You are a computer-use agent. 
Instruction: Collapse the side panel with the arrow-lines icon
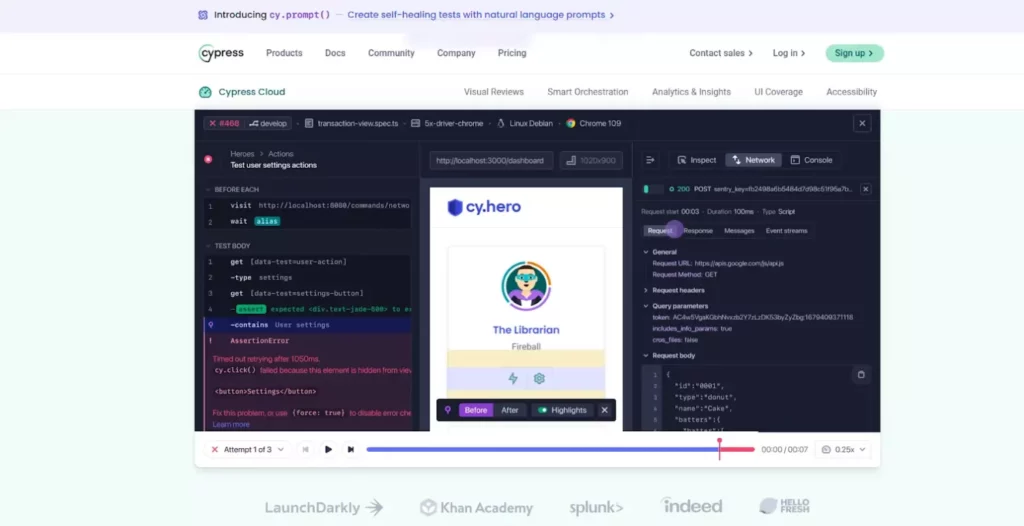click(x=650, y=160)
